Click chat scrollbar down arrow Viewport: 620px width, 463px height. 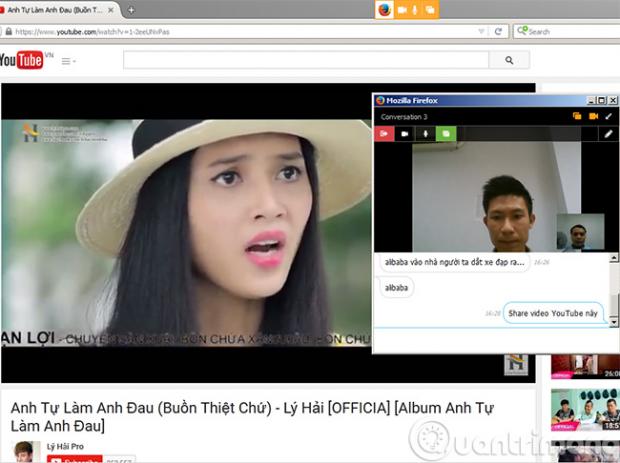614,322
